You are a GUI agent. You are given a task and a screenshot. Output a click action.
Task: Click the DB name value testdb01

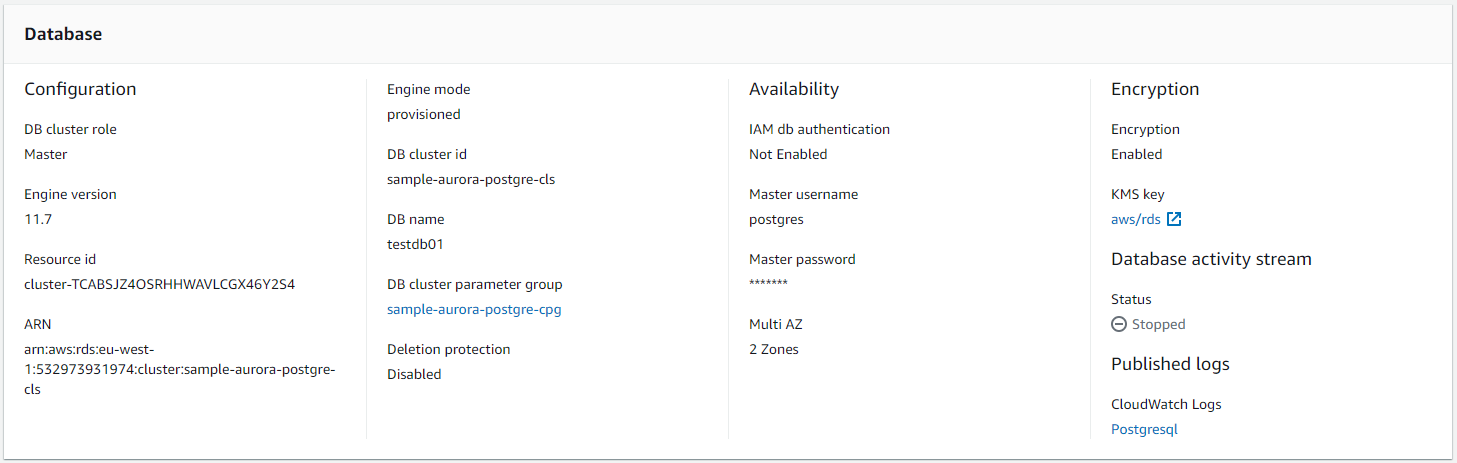415,244
